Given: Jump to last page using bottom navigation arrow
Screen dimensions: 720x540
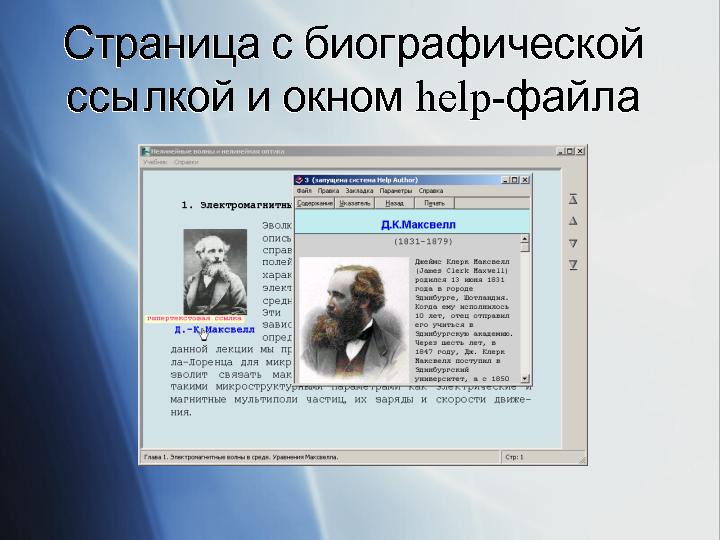Looking at the screenshot, I should click(x=573, y=265).
